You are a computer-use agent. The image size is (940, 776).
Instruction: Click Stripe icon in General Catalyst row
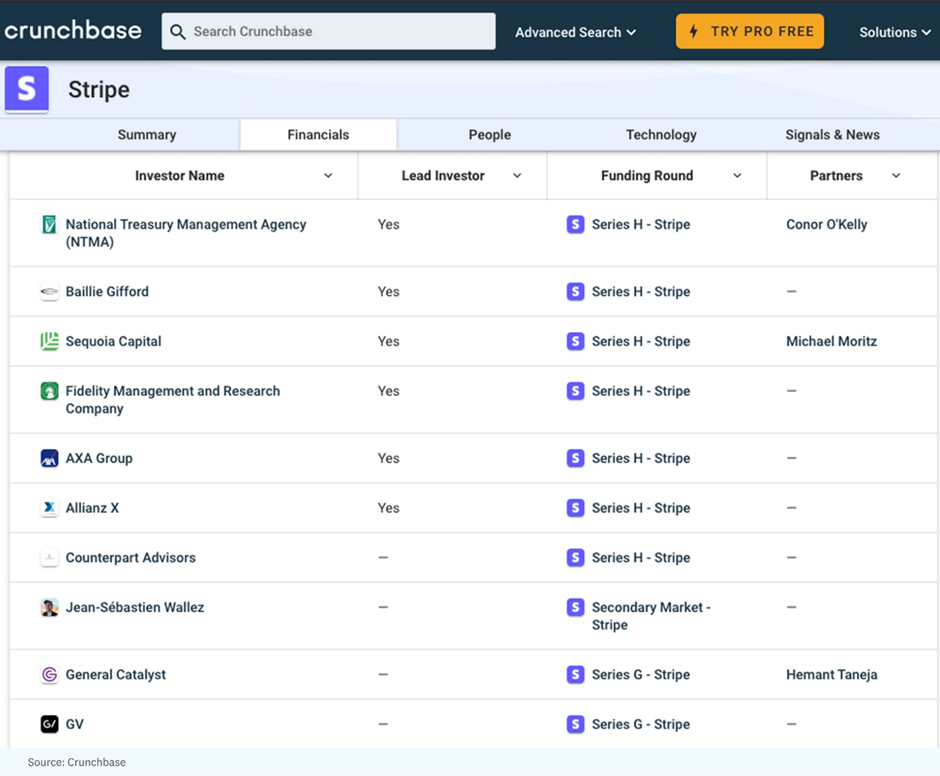point(576,675)
